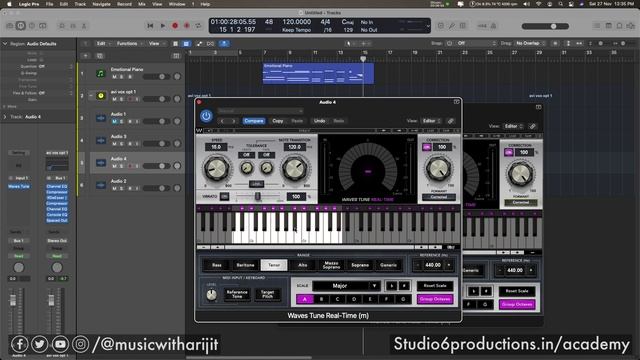Open the List Editors button

point(597,26)
